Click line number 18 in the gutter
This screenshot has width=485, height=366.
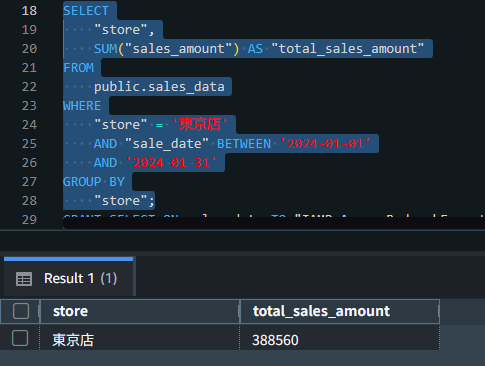(x=29, y=11)
